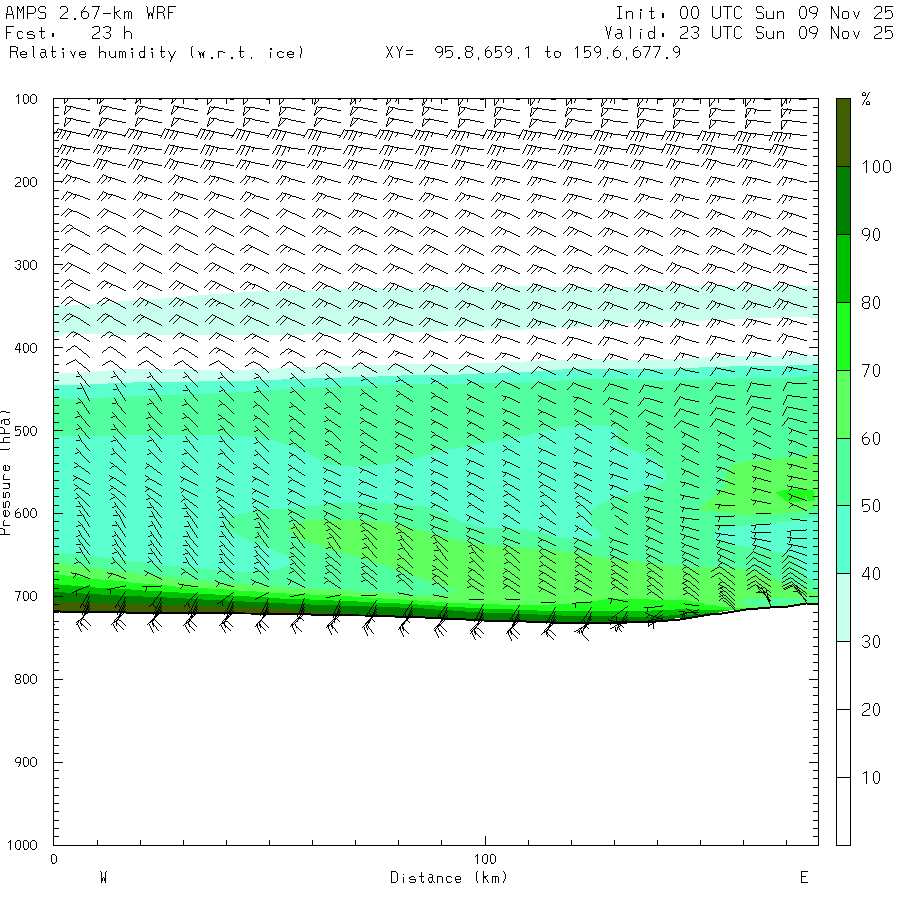Viewport: 900px width, 900px height.
Task: Click the 'Distance (km)' axis title
Action: (x=449, y=878)
